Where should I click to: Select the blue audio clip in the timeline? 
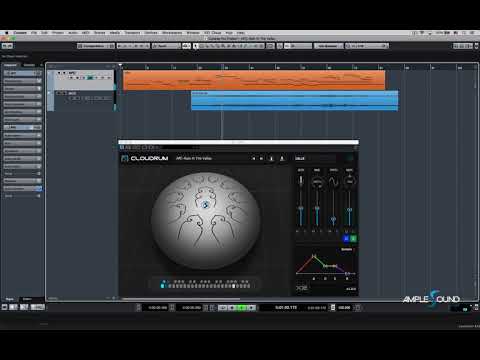coord(295,101)
